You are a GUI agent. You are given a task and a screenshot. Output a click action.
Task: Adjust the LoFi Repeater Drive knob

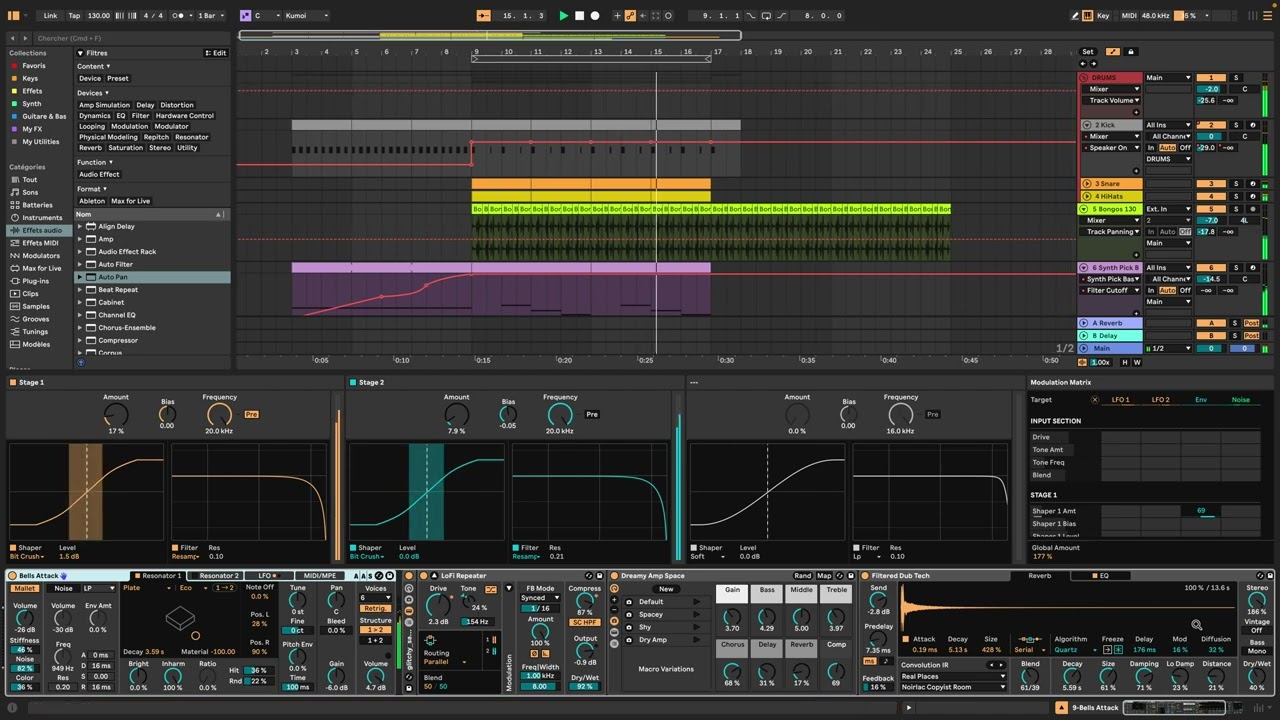(438, 603)
